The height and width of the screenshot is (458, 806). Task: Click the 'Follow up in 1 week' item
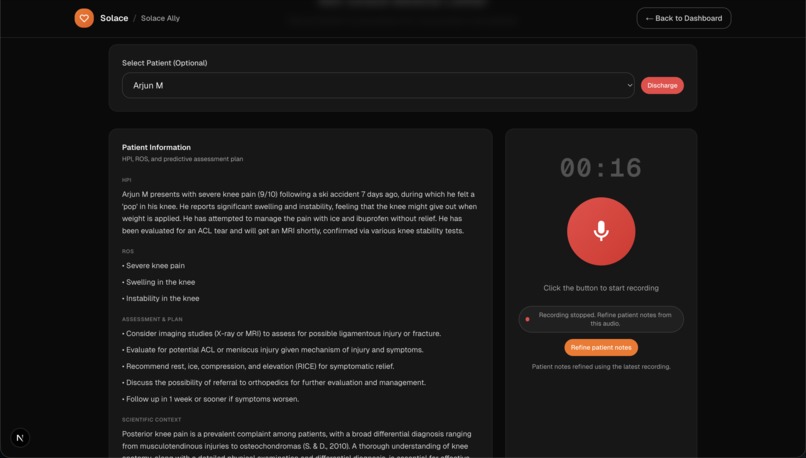[210, 399]
